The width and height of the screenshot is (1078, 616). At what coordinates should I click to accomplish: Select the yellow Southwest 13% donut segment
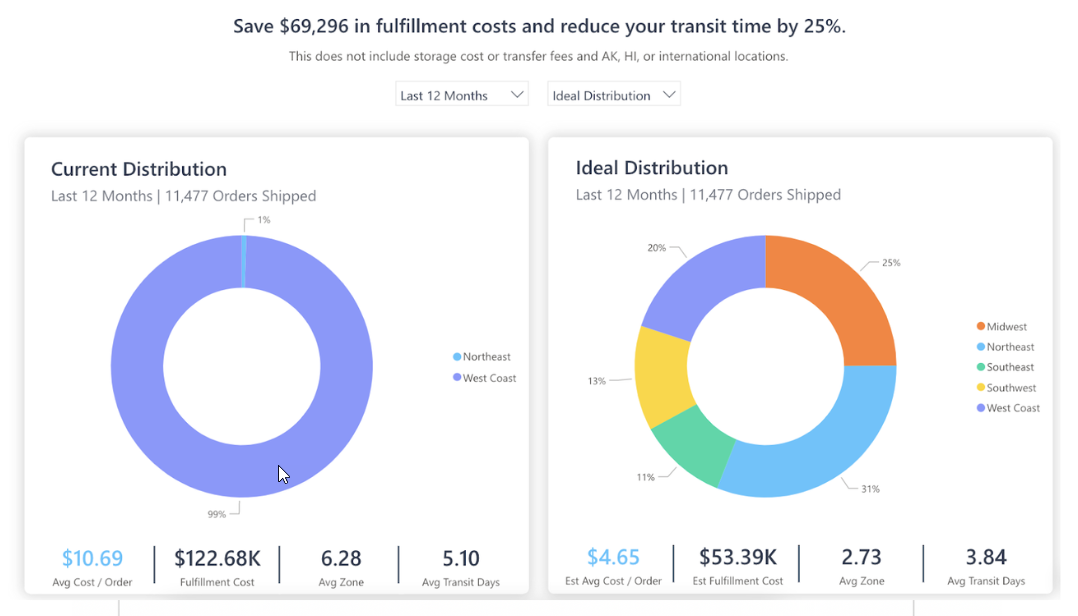[661, 375]
